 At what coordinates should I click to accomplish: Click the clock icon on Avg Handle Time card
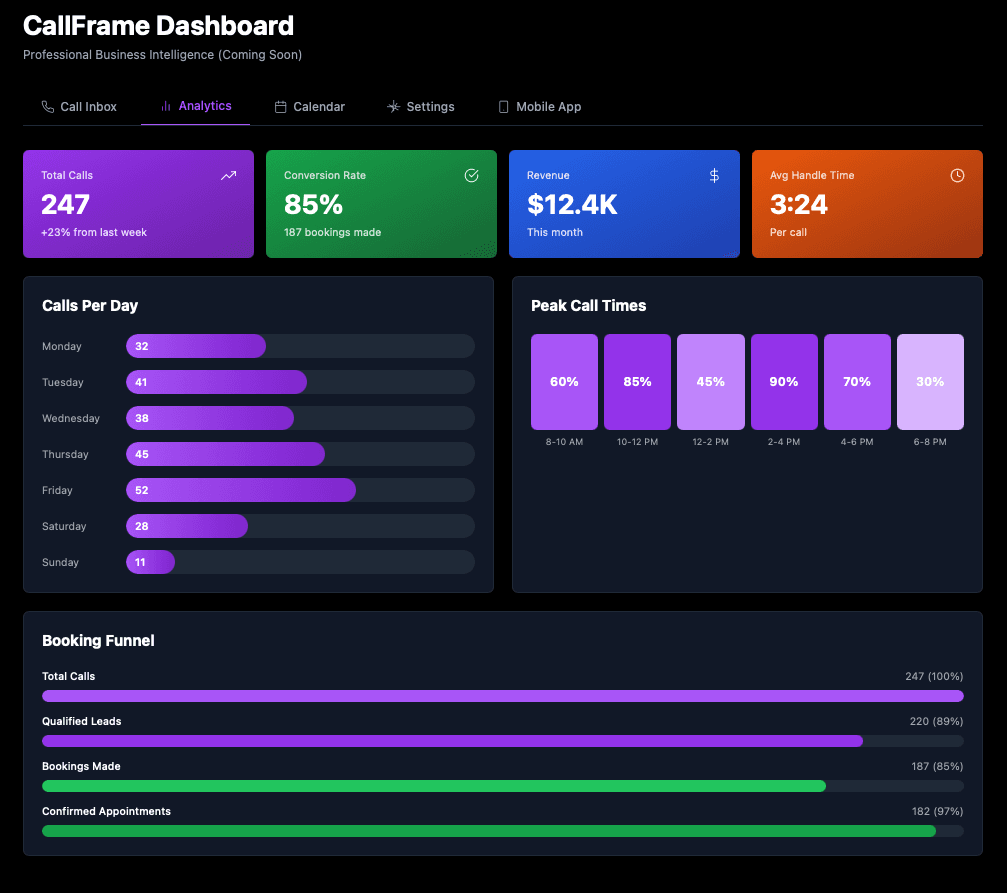coord(957,175)
